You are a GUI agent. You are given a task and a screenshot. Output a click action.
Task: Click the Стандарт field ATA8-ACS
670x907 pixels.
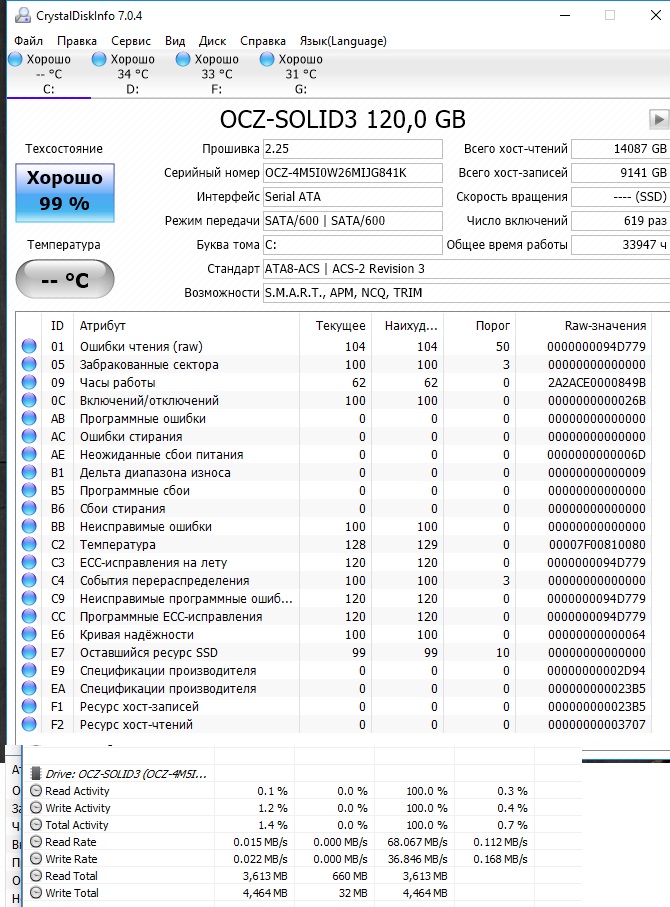pos(466,268)
